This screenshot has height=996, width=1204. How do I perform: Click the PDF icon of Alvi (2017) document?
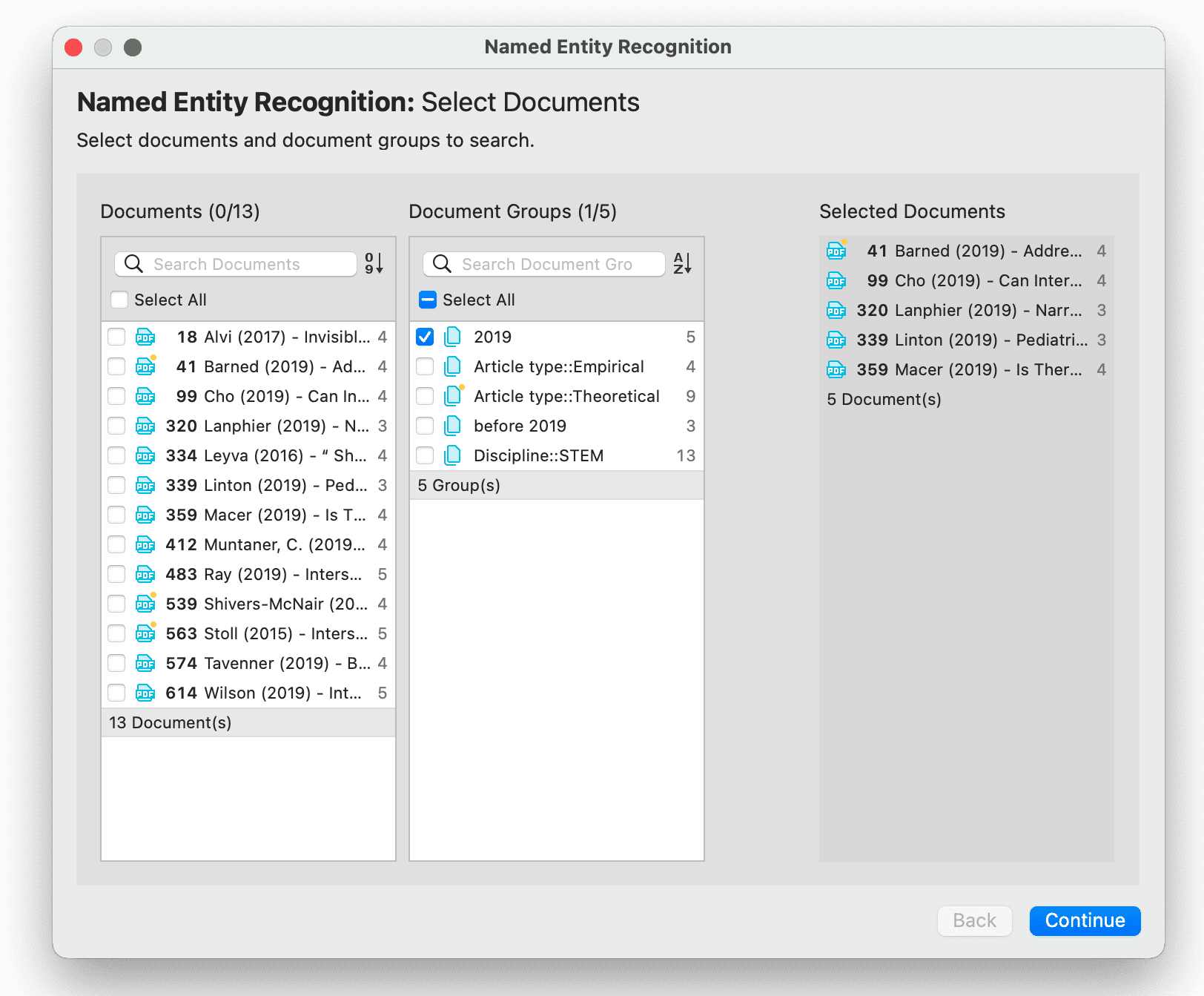(145, 337)
